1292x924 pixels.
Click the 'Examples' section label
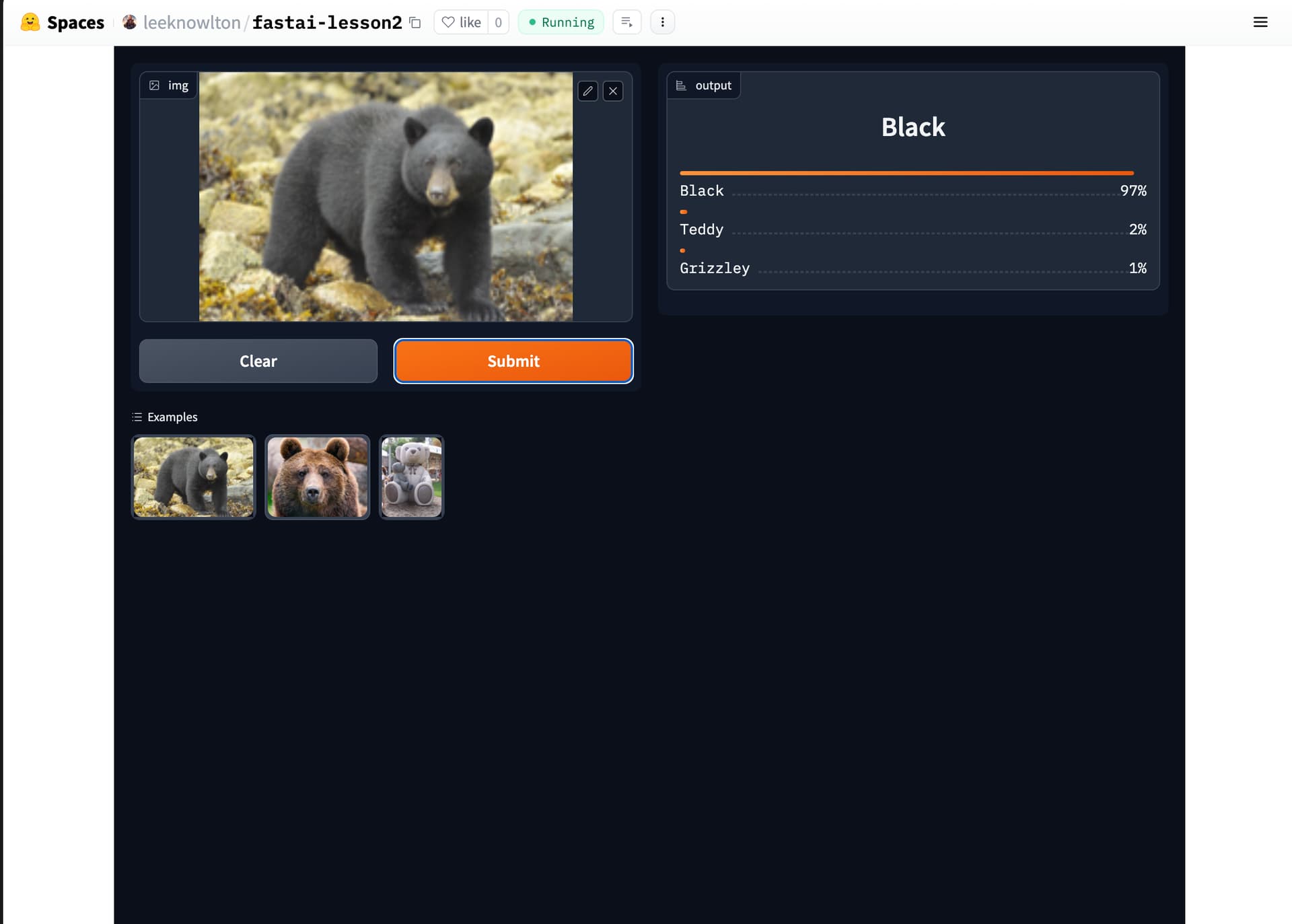point(172,417)
